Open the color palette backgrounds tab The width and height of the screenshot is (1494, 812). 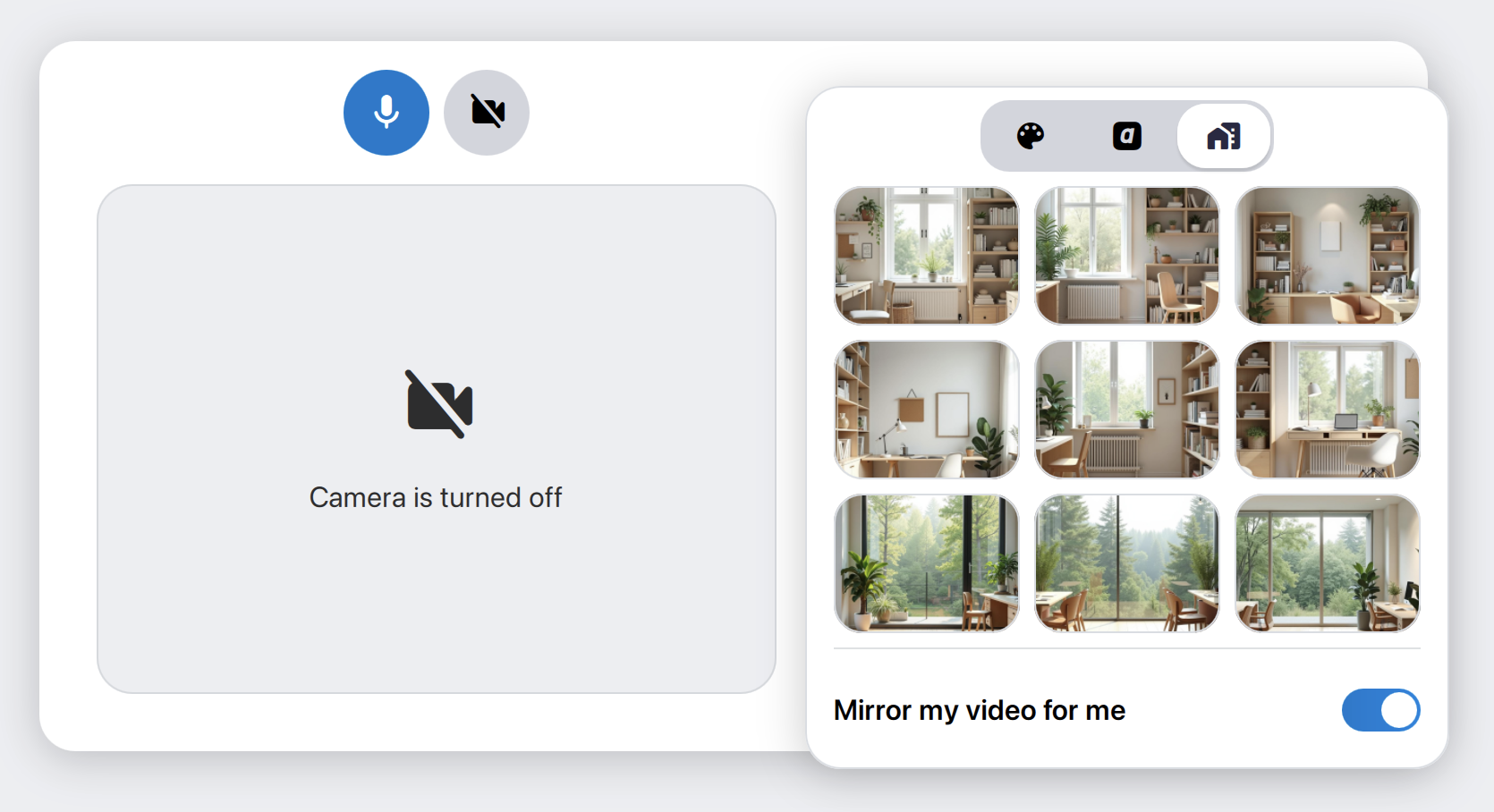coord(1031,136)
